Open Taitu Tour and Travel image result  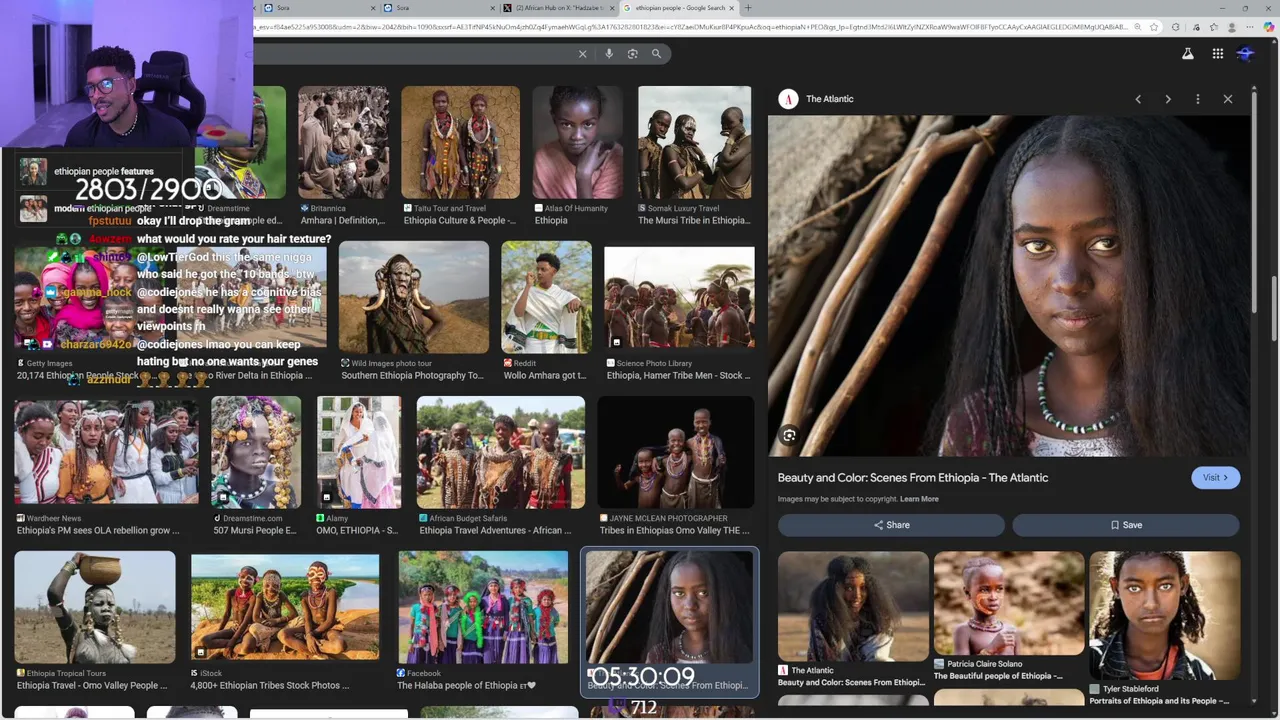click(x=460, y=142)
